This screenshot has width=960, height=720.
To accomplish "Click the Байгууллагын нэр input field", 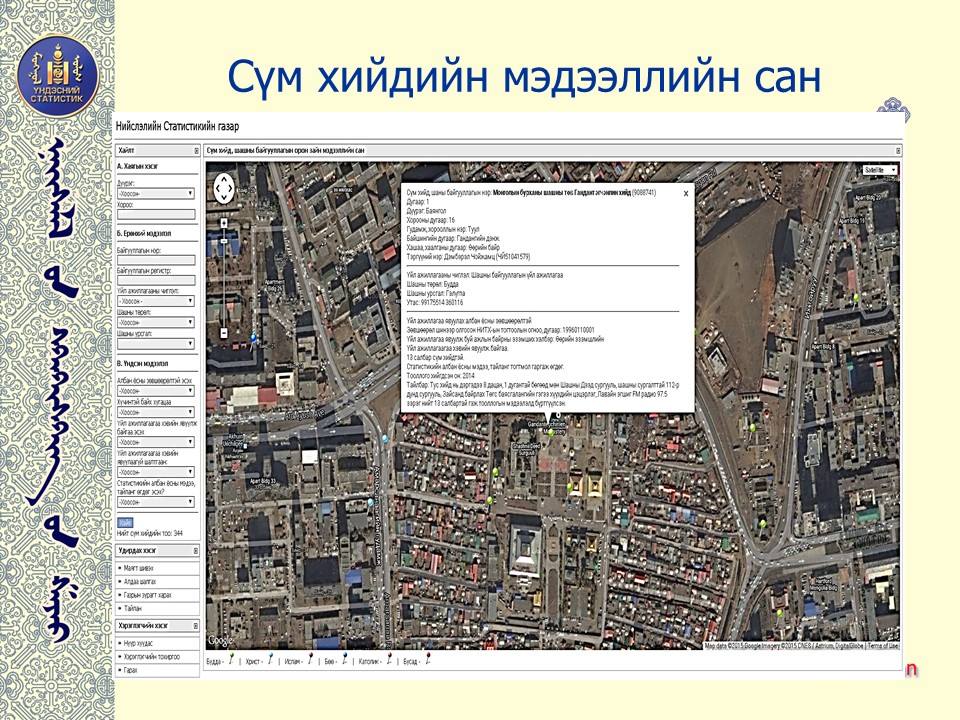I will pos(155,260).
